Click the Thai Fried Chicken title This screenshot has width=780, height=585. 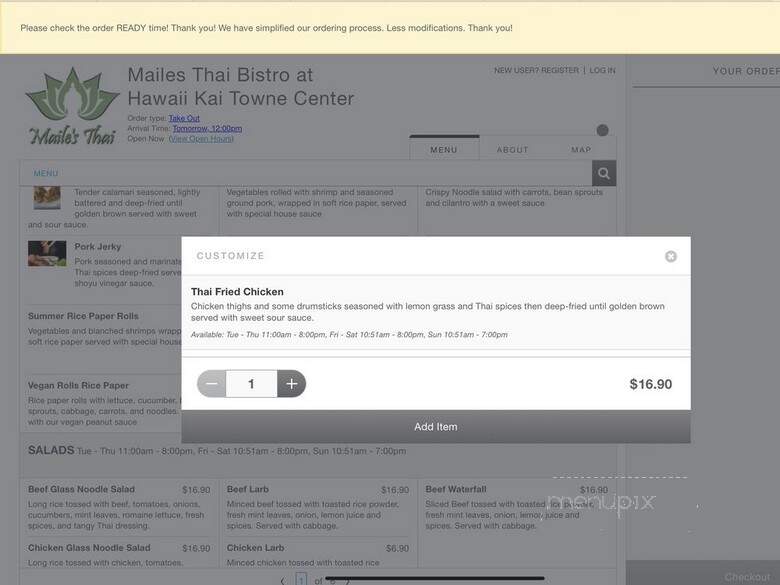click(x=237, y=292)
